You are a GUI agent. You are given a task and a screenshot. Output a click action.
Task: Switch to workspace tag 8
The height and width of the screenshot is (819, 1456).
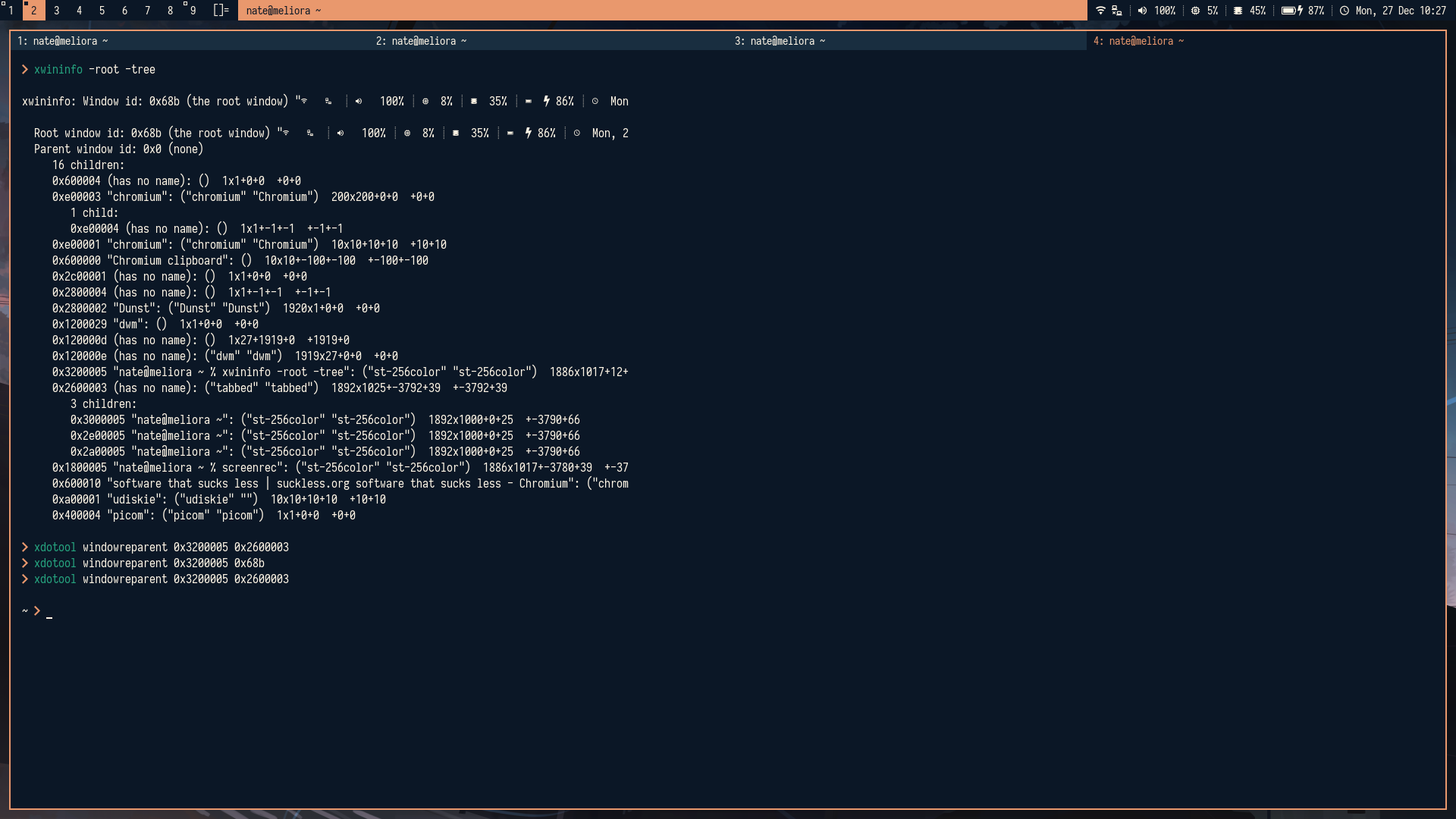pyautogui.click(x=170, y=11)
